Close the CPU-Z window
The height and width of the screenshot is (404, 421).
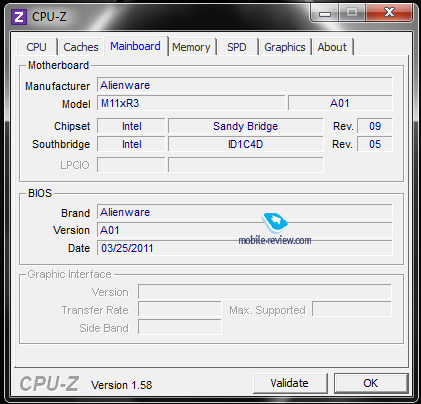[x=389, y=13]
